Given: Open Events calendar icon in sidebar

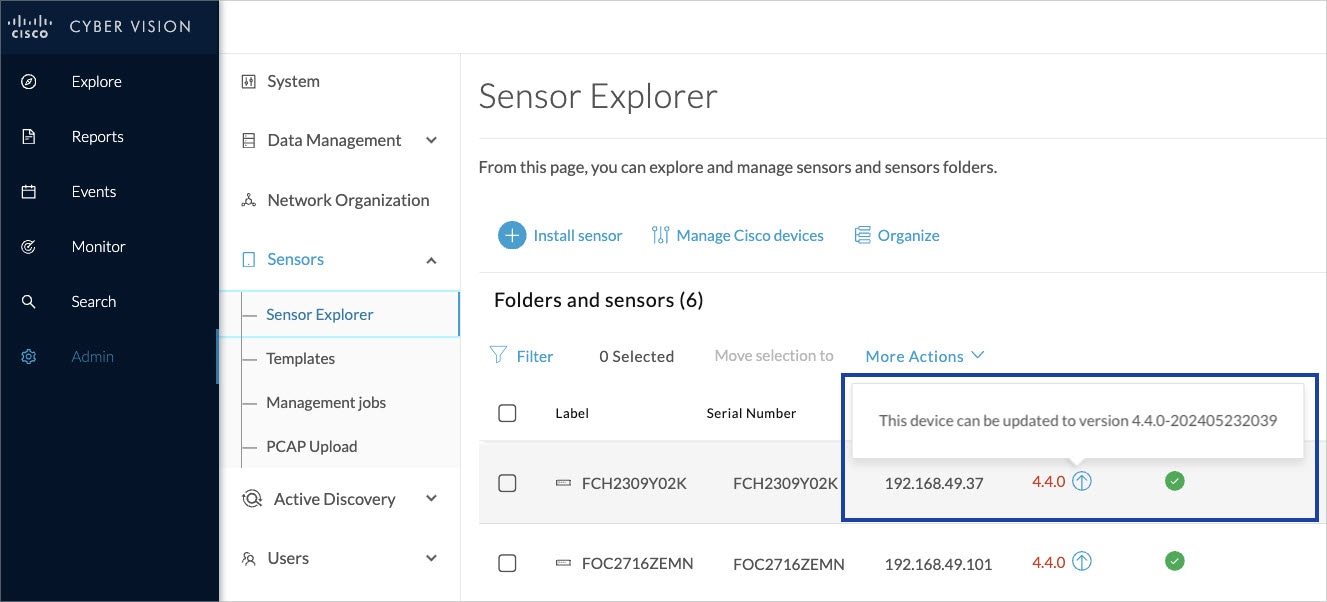Looking at the screenshot, I should [29, 192].
